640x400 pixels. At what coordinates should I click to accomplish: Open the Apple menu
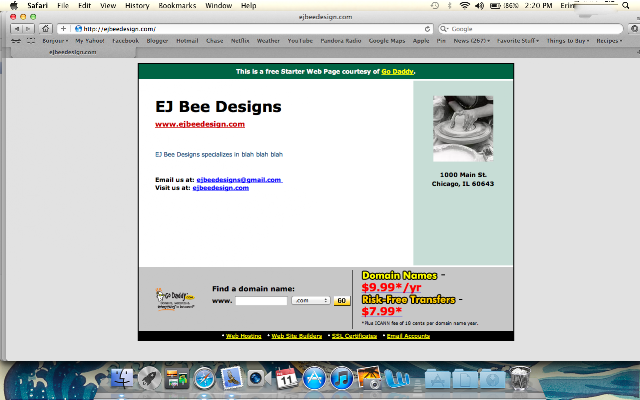(14, 5)
